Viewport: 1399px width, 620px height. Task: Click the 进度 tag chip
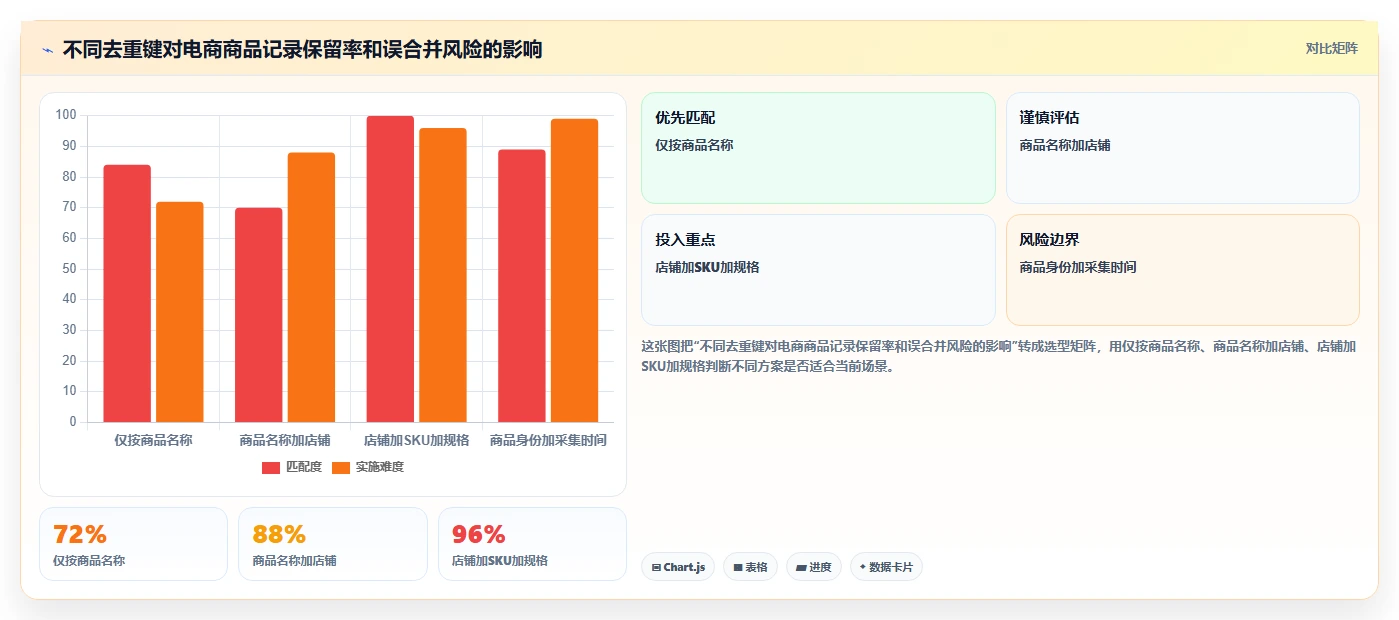(x=814, y=567)
